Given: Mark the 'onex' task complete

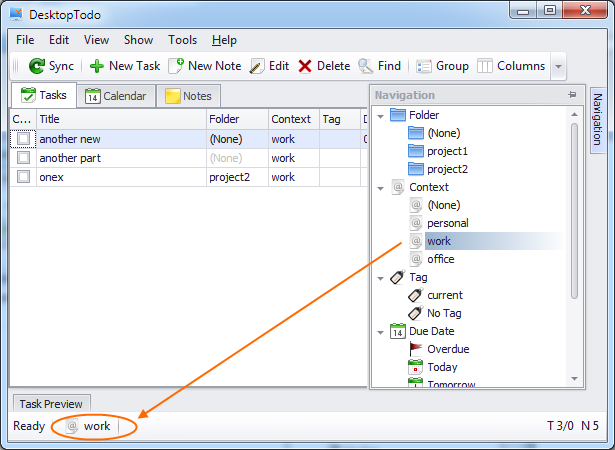Looking at the screenshot, I should click(24, 177).
